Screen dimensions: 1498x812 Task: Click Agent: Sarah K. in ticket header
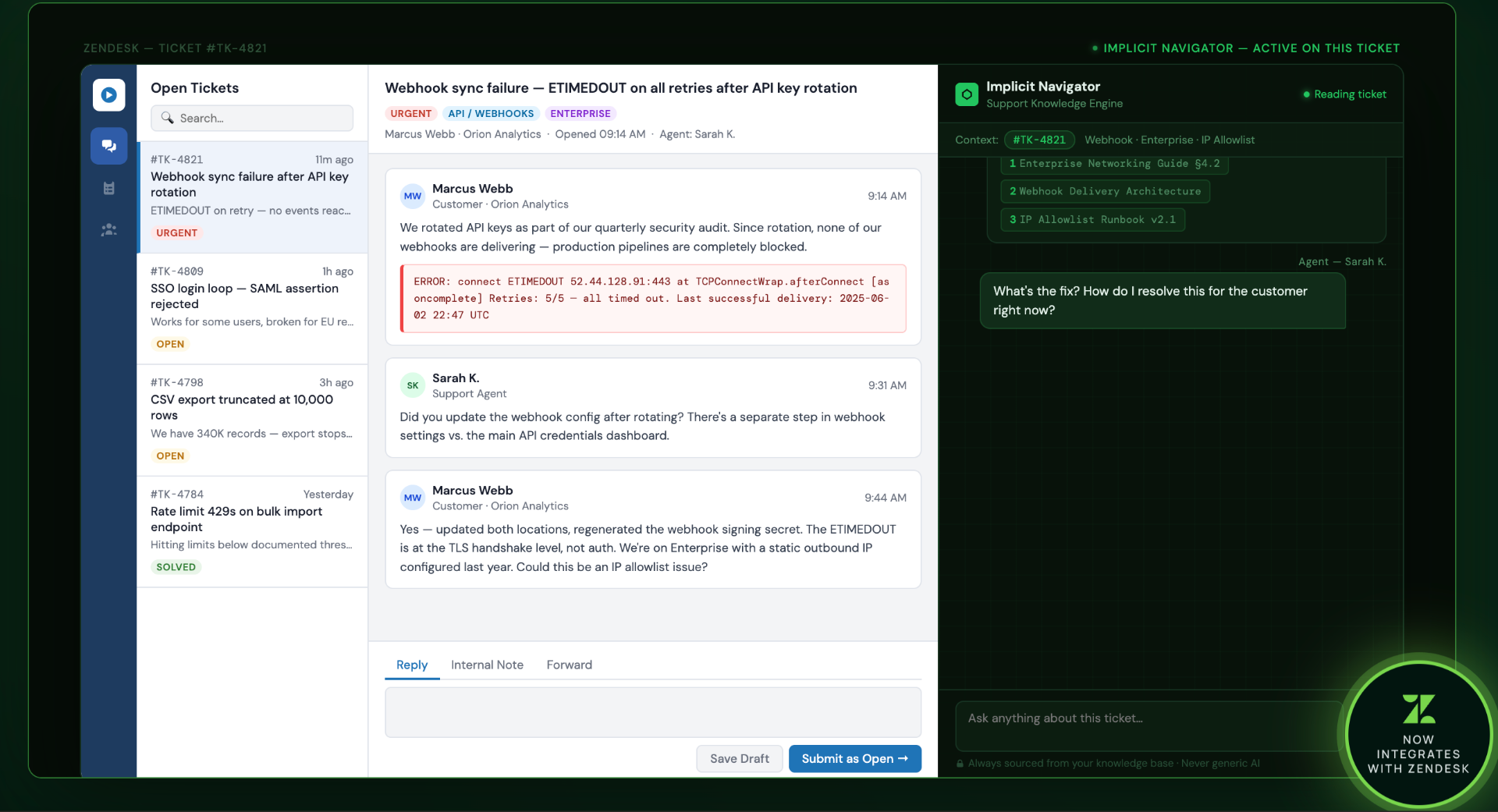pos(697,134)
